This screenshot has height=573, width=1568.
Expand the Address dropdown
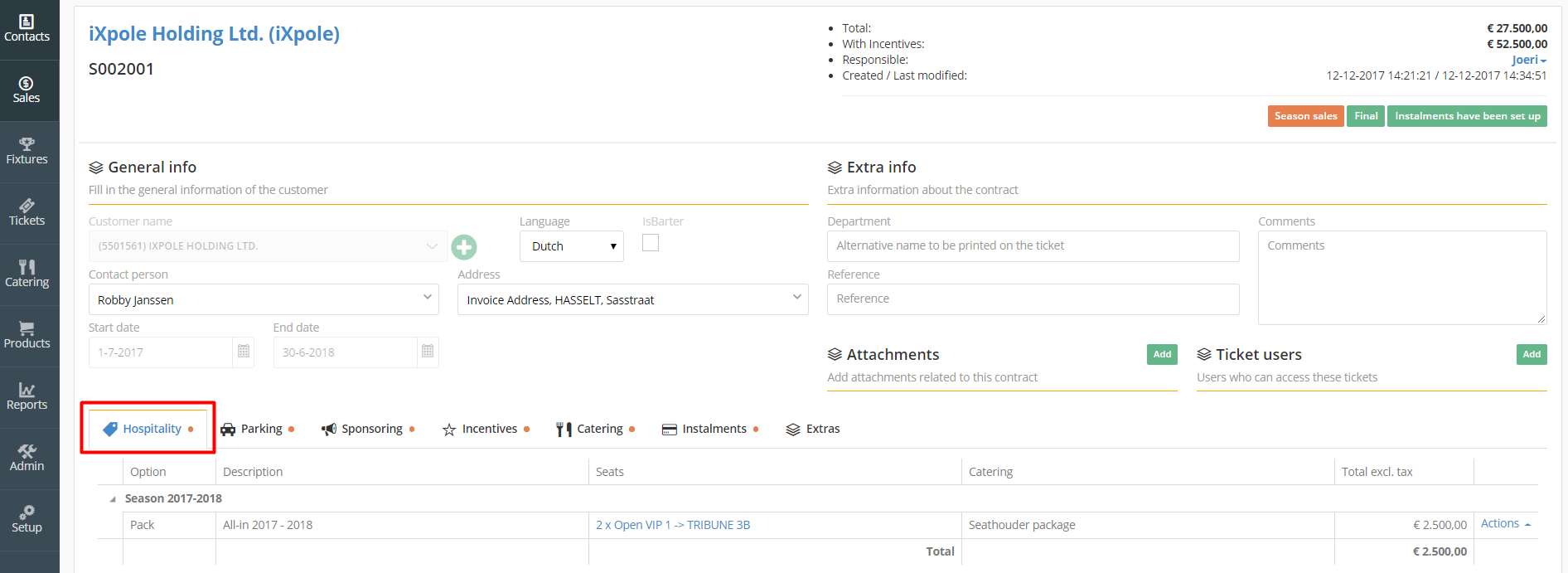(x=633, y=299)
